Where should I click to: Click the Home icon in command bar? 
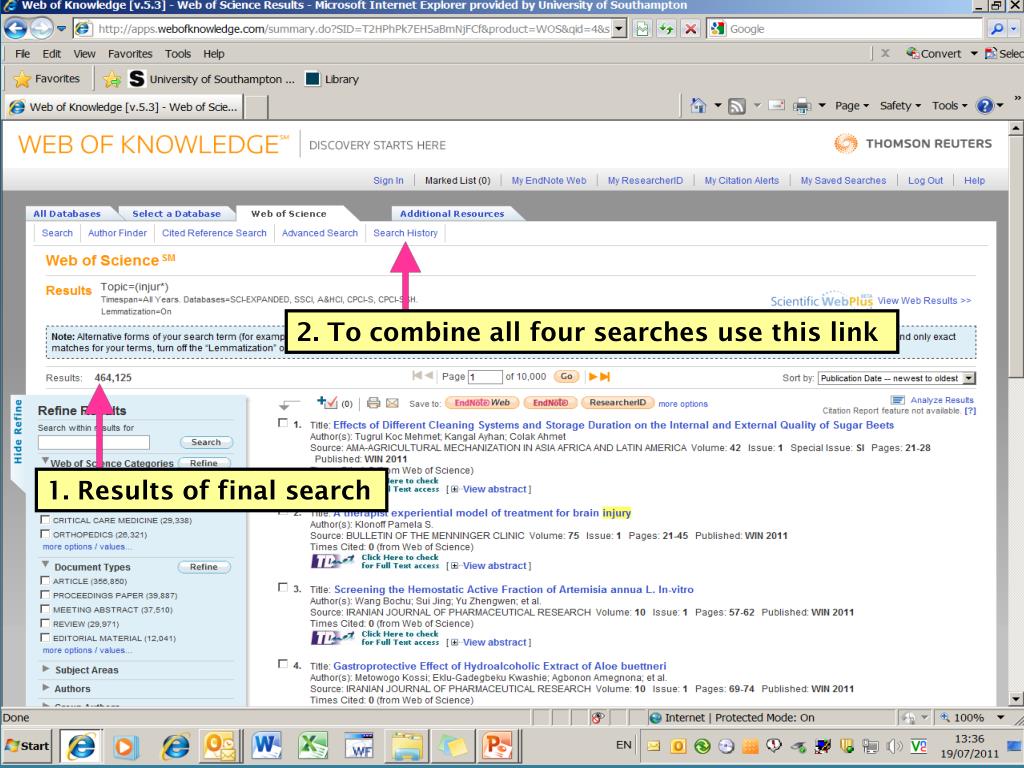pyautogui.click(x=698, y=106)
